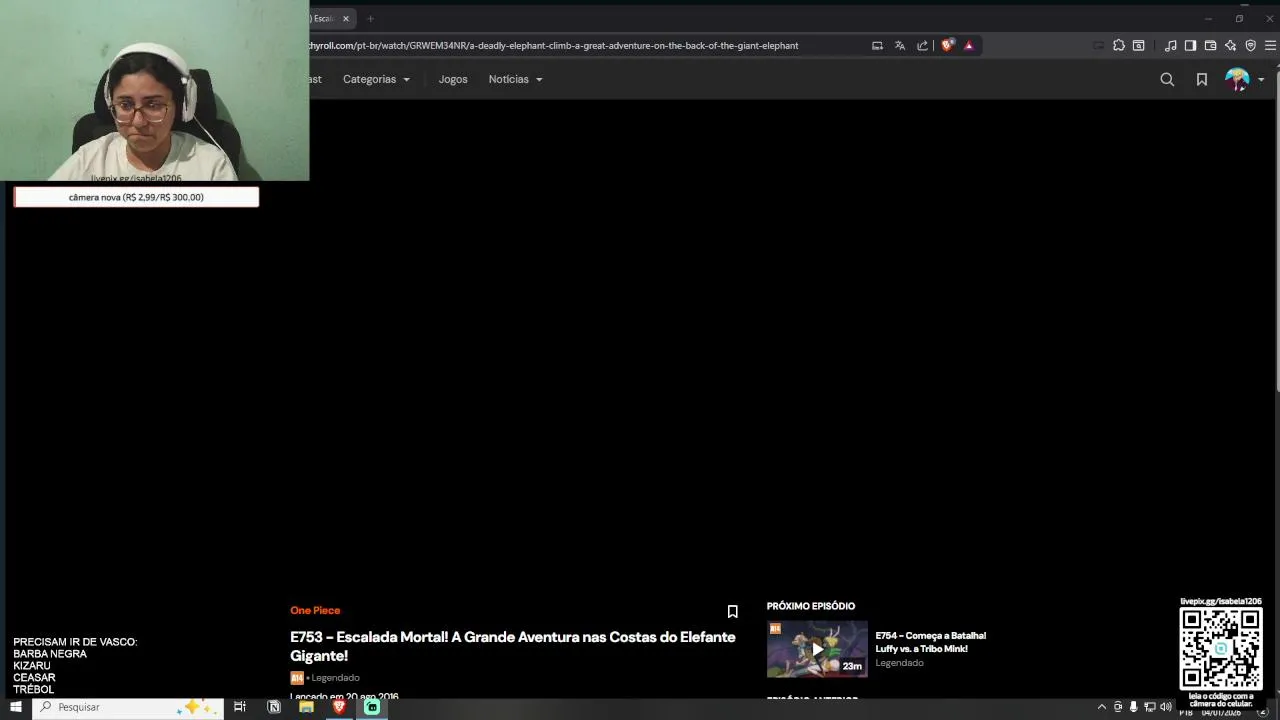Image resolution: width=1280 pixels, height=720 pixels.
Task: Switch to Brave browser taskbar icon
Action: click(339, 707)
